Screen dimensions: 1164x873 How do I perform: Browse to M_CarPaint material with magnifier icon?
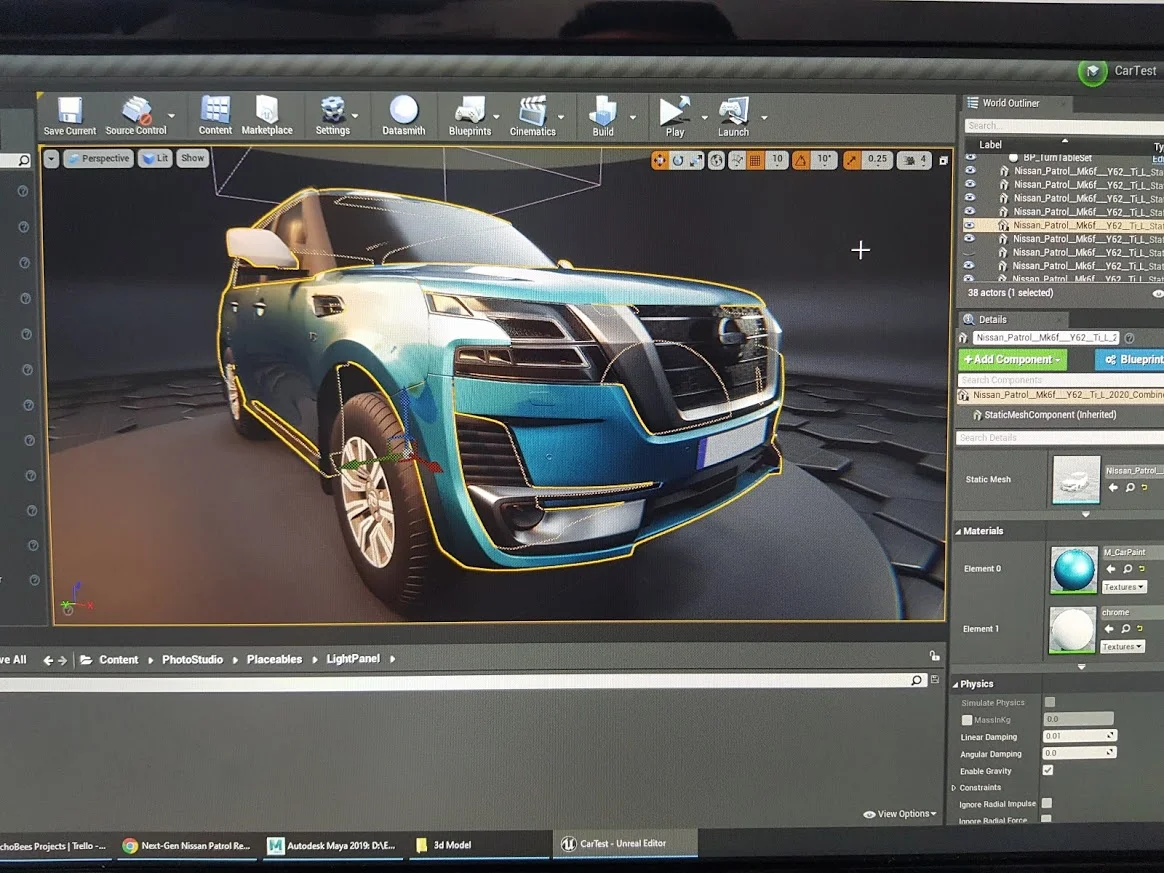1128,569
